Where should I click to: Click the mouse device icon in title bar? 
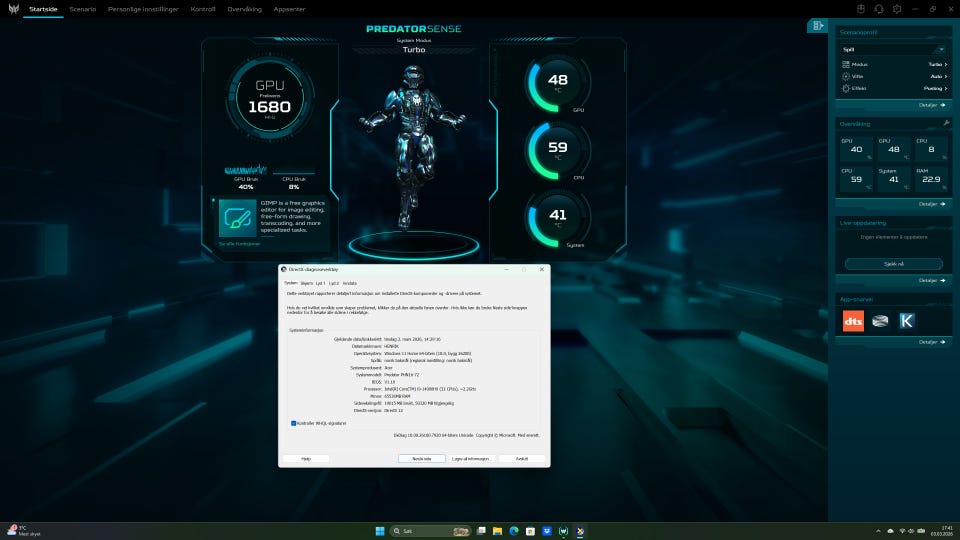point(861,9)
